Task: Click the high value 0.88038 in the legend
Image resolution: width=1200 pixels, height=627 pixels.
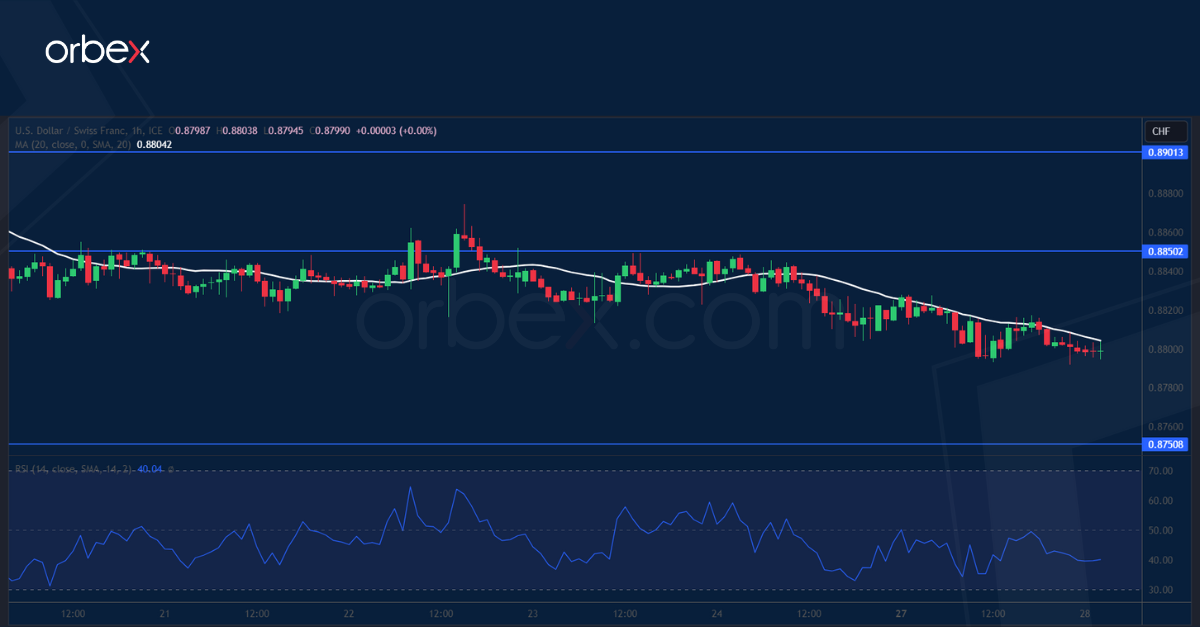Action: point(241,131)
